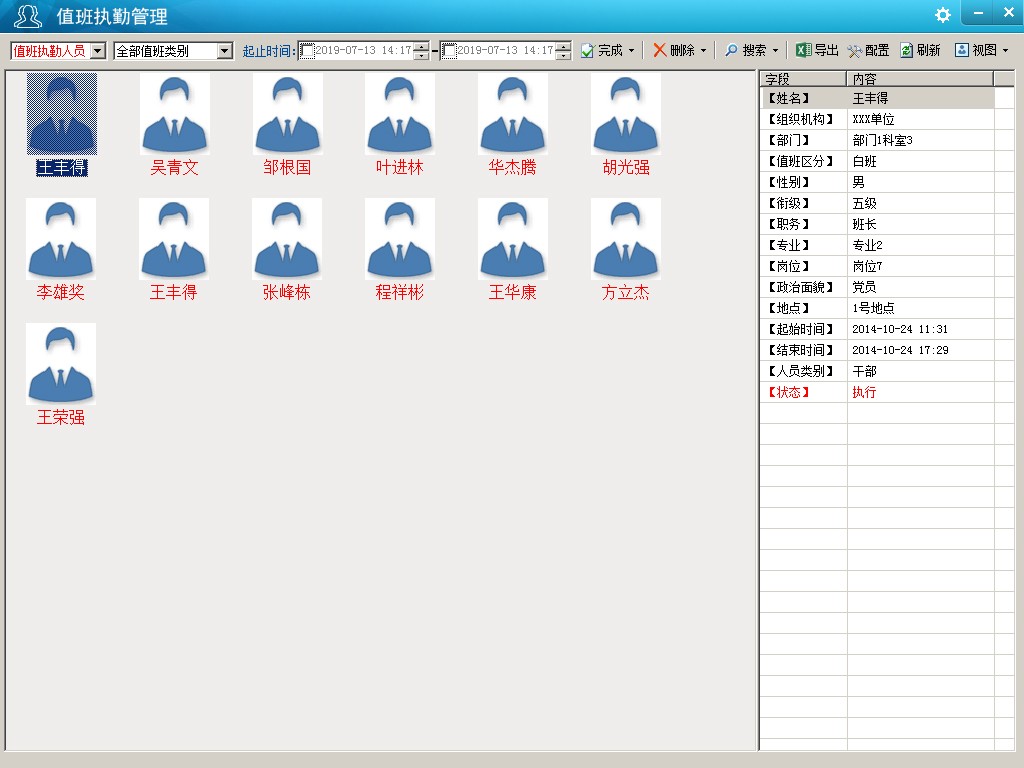
Task: Click the 搜索 magnifier icon
Action: tap(731, 50)
